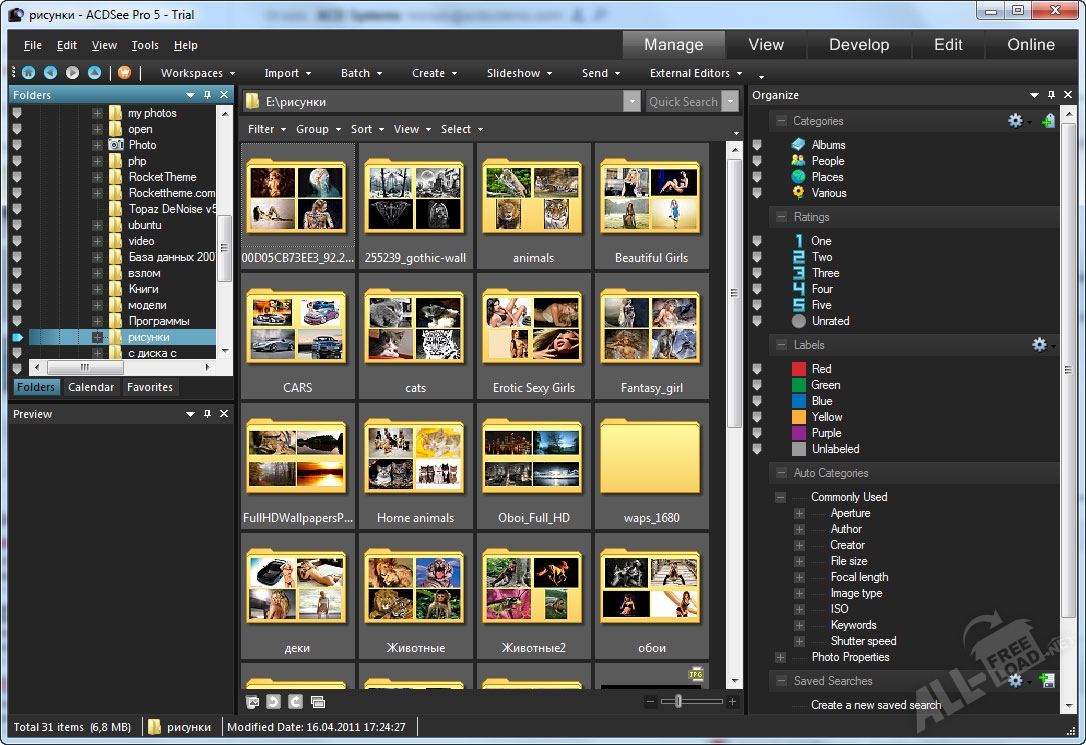This screenshot has width=1086, height=745.
Task: Toggle the Easy-Select marker beside my photos folder
Action: 17,113
